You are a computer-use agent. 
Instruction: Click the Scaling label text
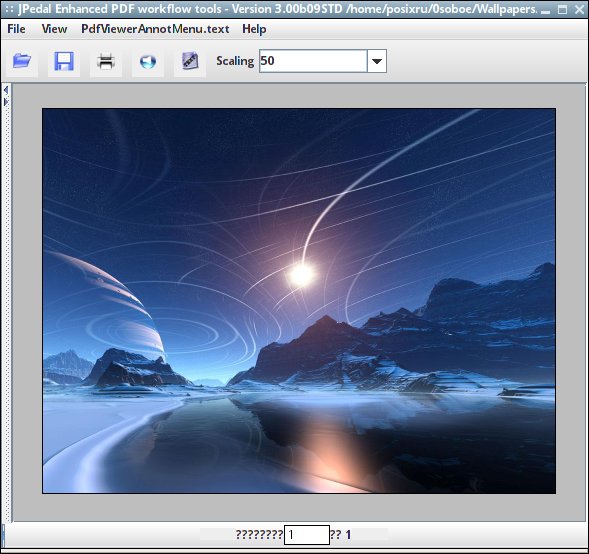(x=235, y=61)
